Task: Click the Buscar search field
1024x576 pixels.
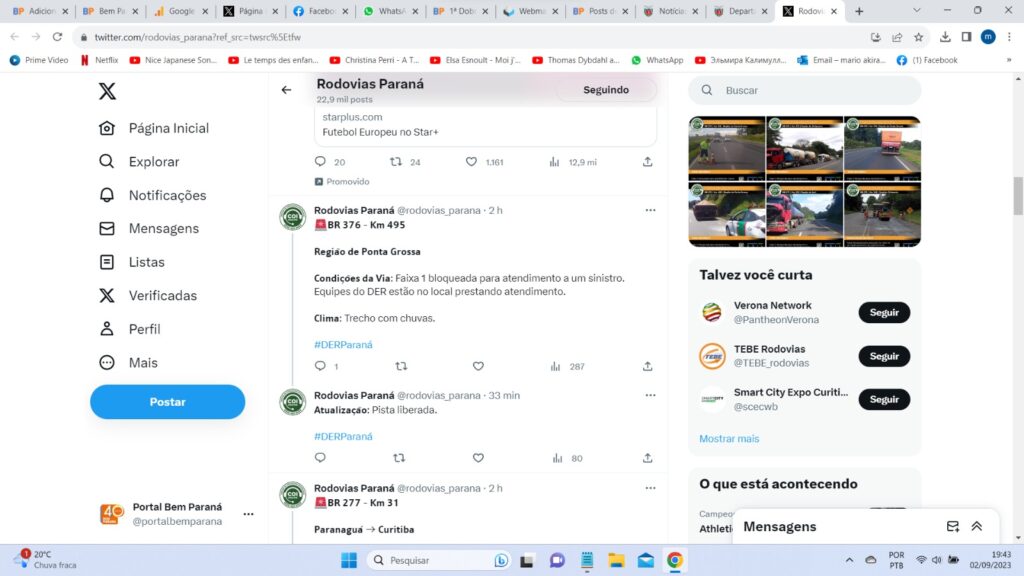Action: click(805, 90)
